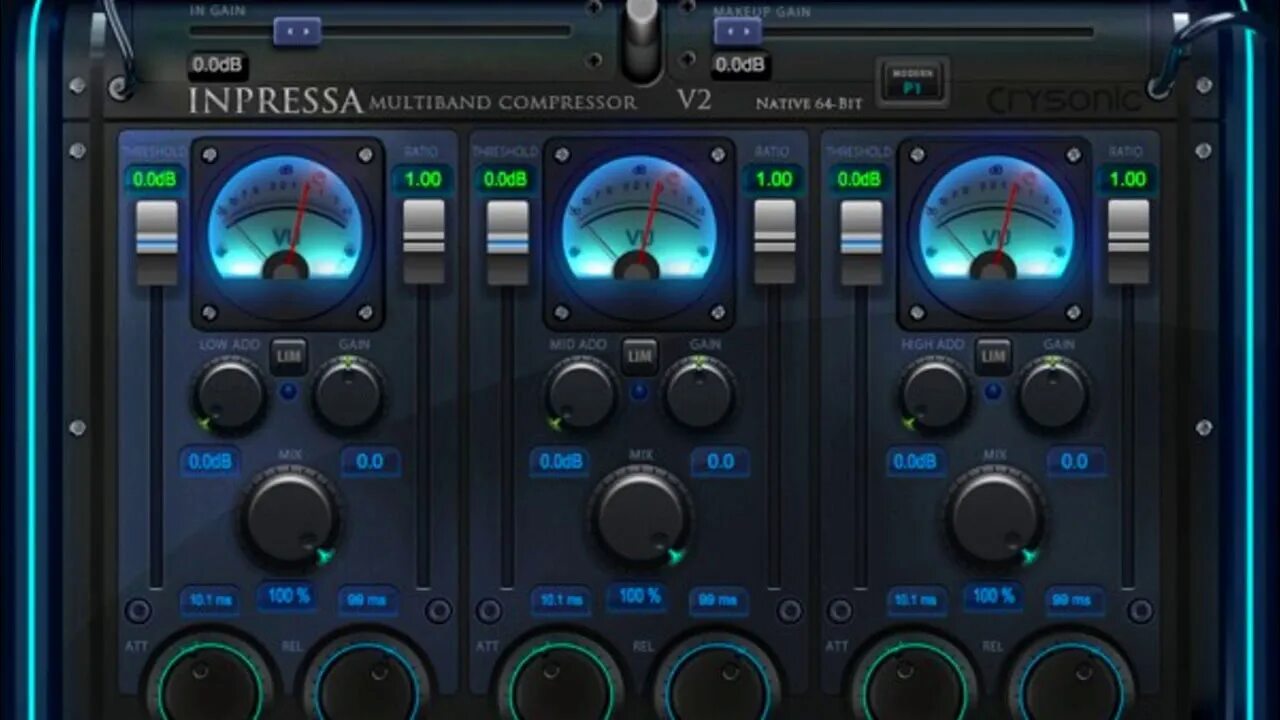Click the Low band release 99 ms value
The height and width of the screenshot is (720, 1280).
pos(367,601)
